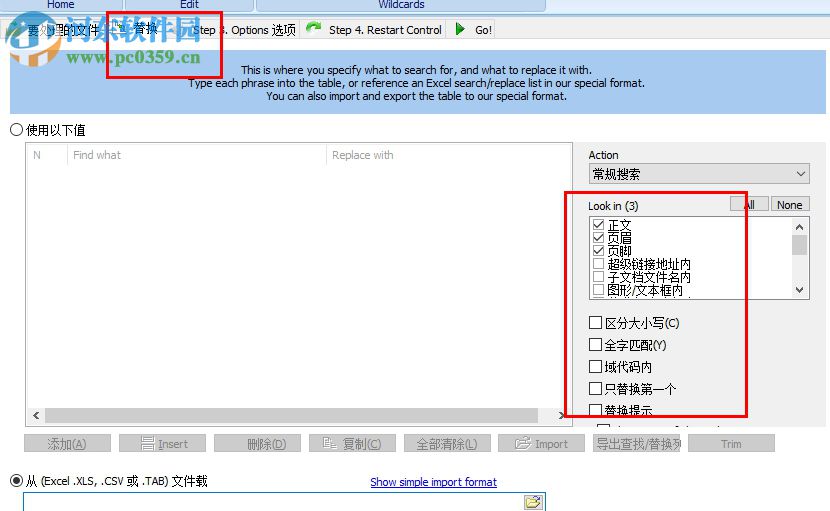Screen dimensions: 830x511
Task: Open the Edit ribbon tab
Action: pos(189,5)
